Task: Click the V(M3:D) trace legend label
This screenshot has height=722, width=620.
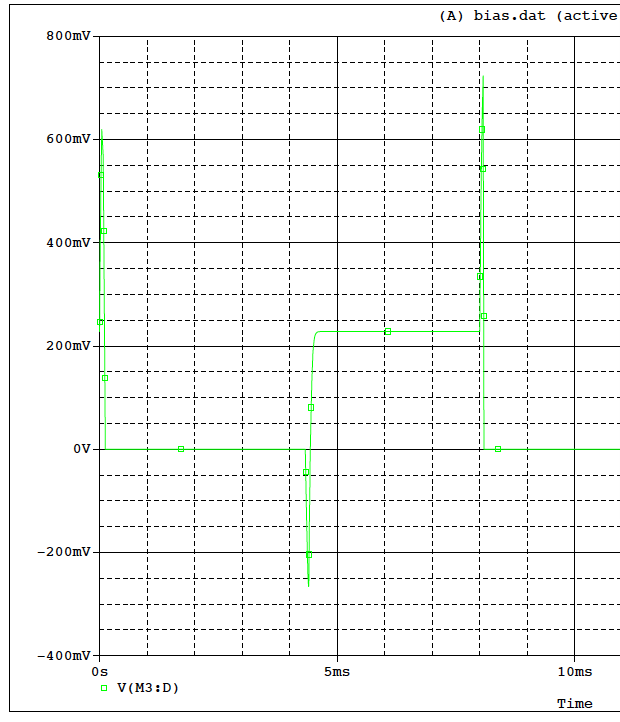Action: [147, 688]
